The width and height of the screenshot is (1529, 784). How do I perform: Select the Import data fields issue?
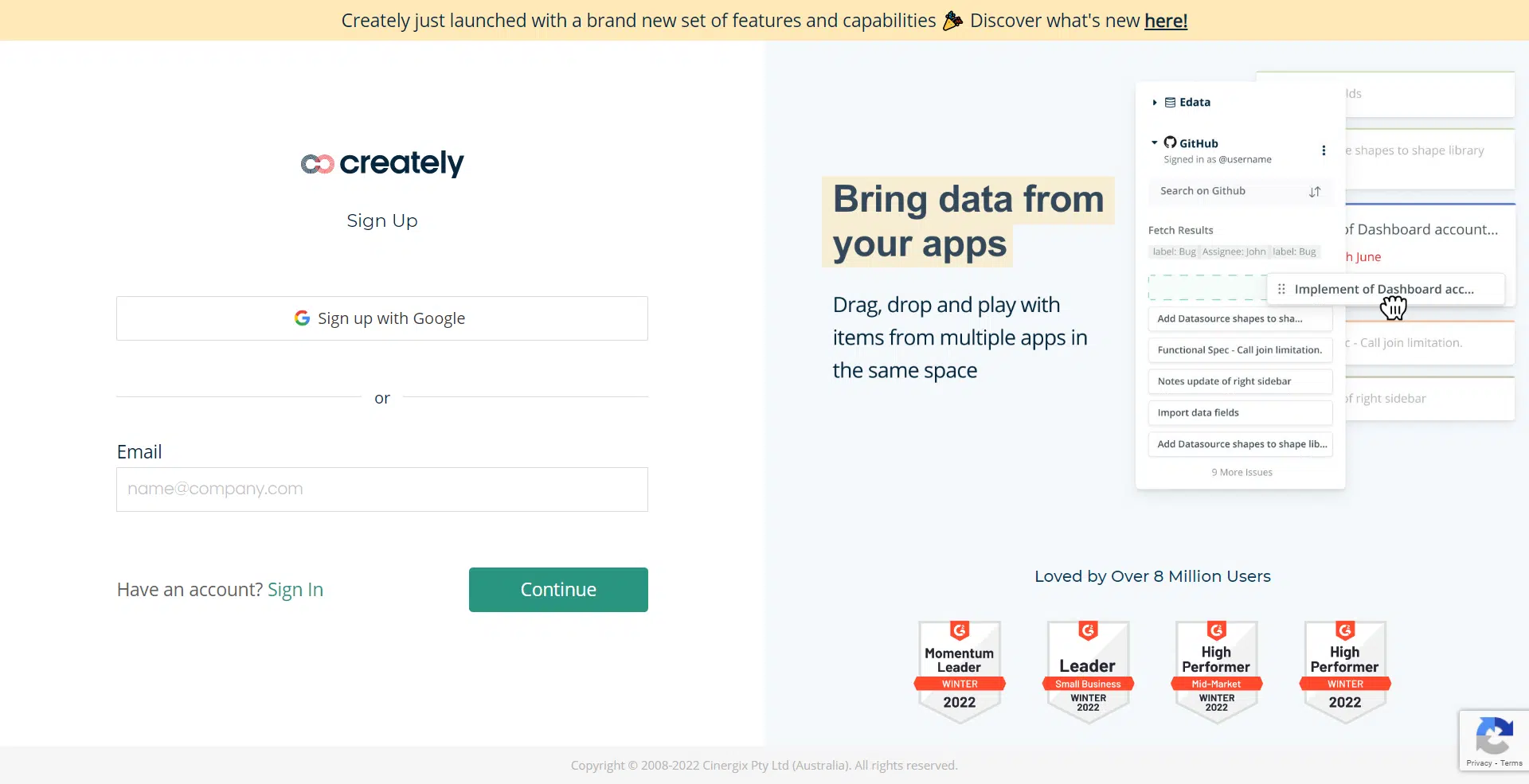1240,413
